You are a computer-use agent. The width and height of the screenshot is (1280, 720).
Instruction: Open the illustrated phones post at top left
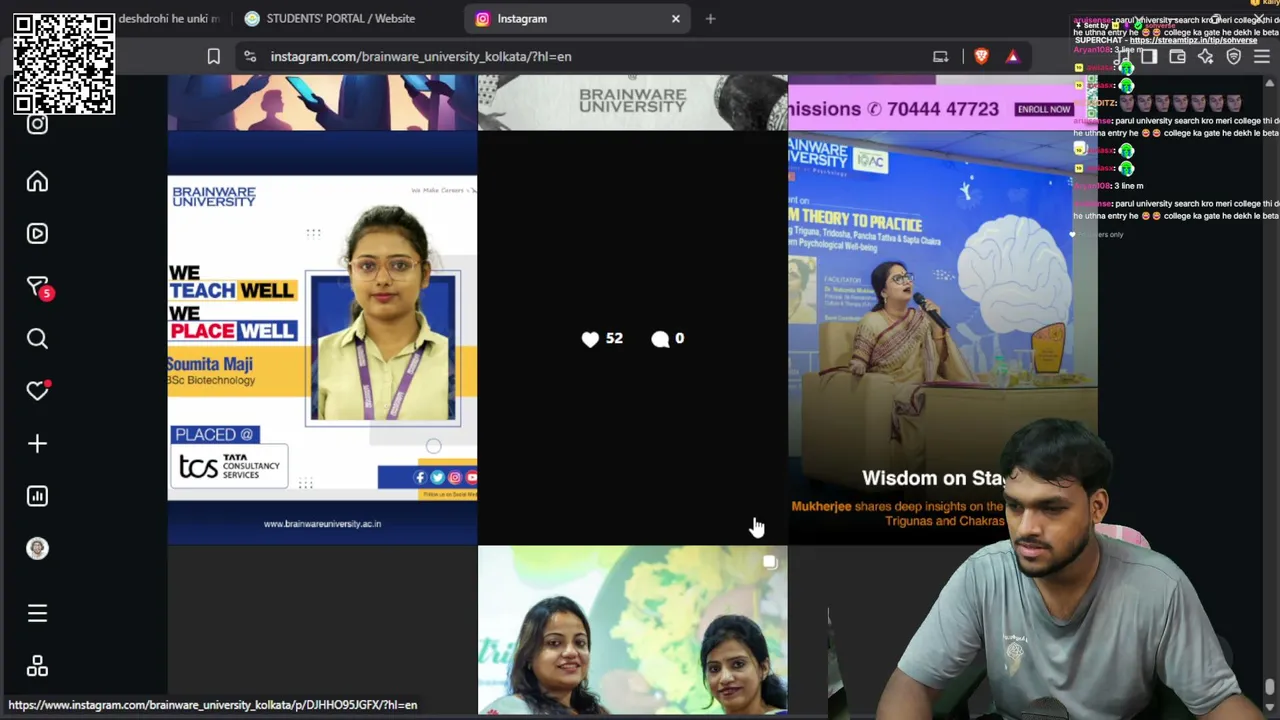click(x=322, y=103)
